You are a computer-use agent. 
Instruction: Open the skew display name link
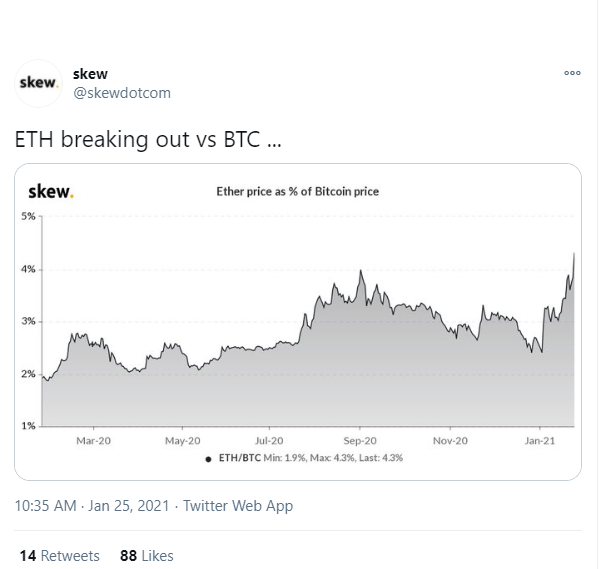pyautogui.click(x=90, y=74)
